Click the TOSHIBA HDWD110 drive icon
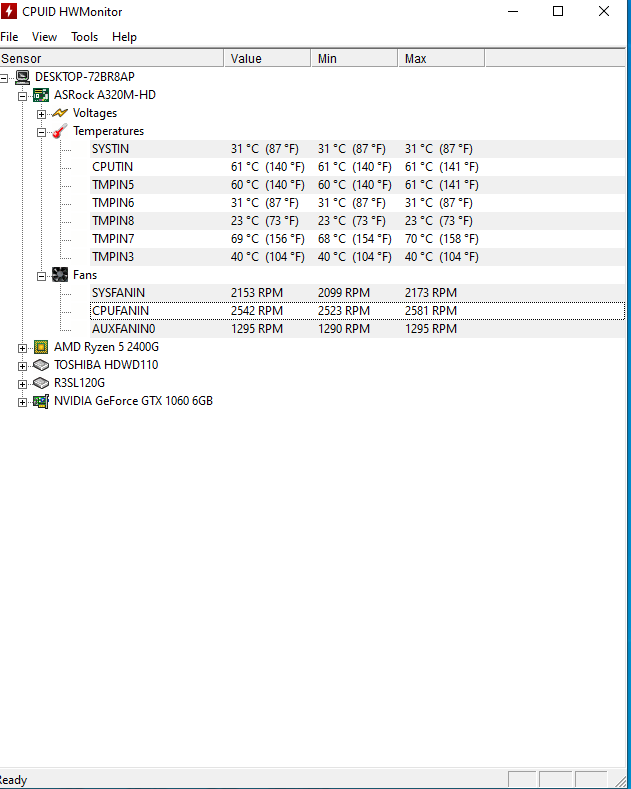Screen dimensions: 631x789 tap(41, 365)
